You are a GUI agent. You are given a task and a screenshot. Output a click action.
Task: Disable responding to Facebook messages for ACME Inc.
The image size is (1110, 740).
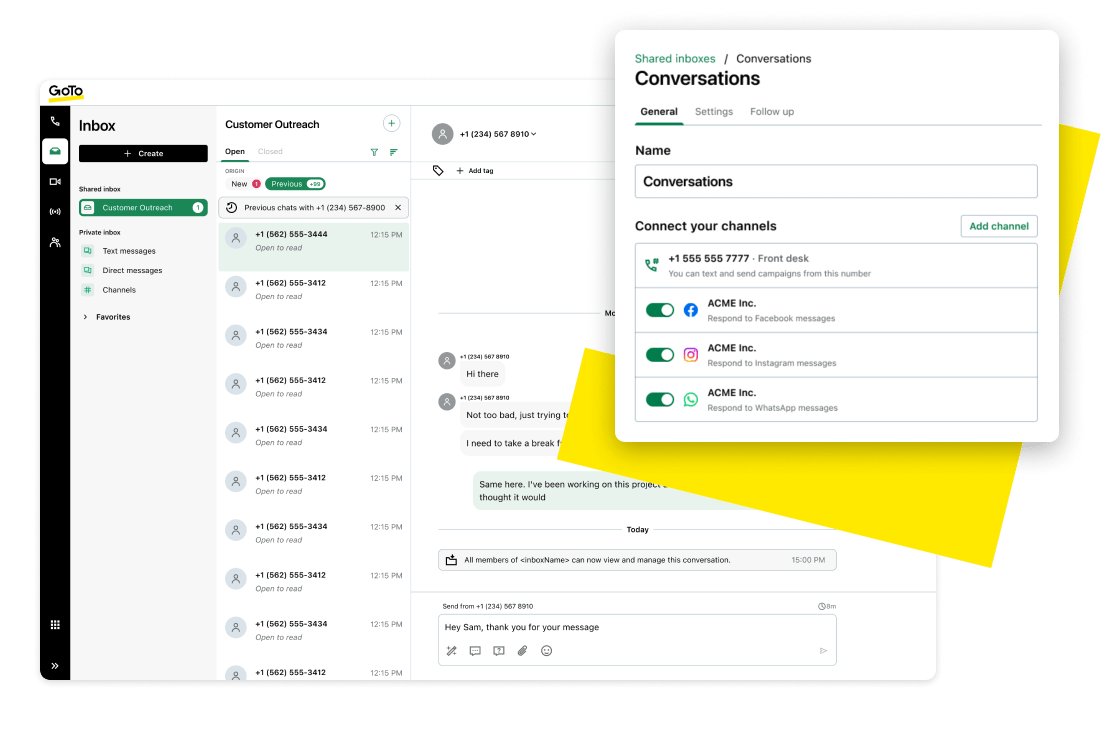660,310
